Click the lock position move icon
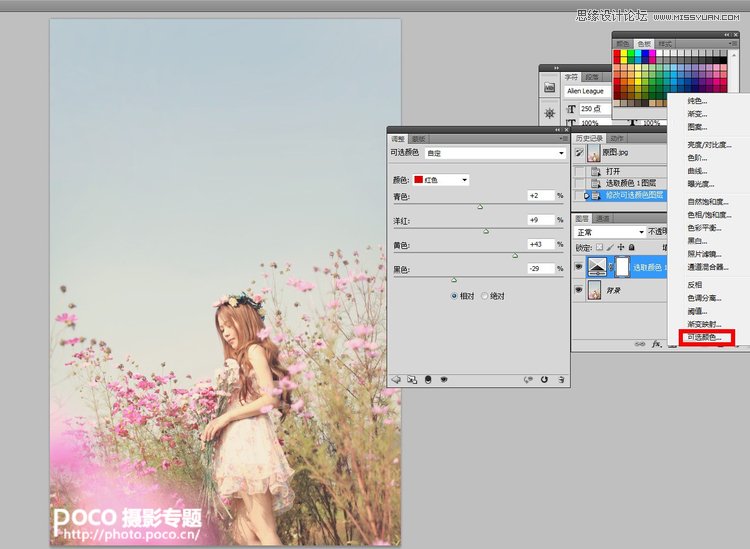750x549 pixels. 621,247
